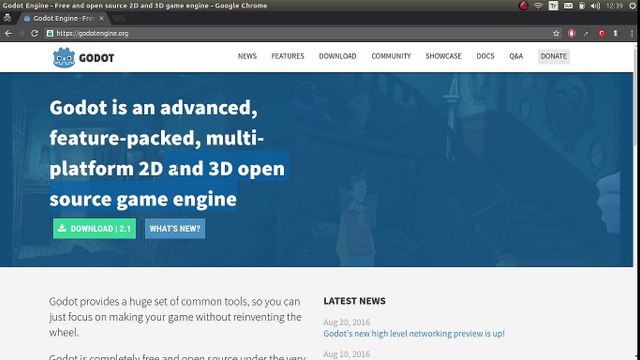Click the person-shaped extension icon in Chrome toolbar

pyautogui.click(x=616, y=33)
